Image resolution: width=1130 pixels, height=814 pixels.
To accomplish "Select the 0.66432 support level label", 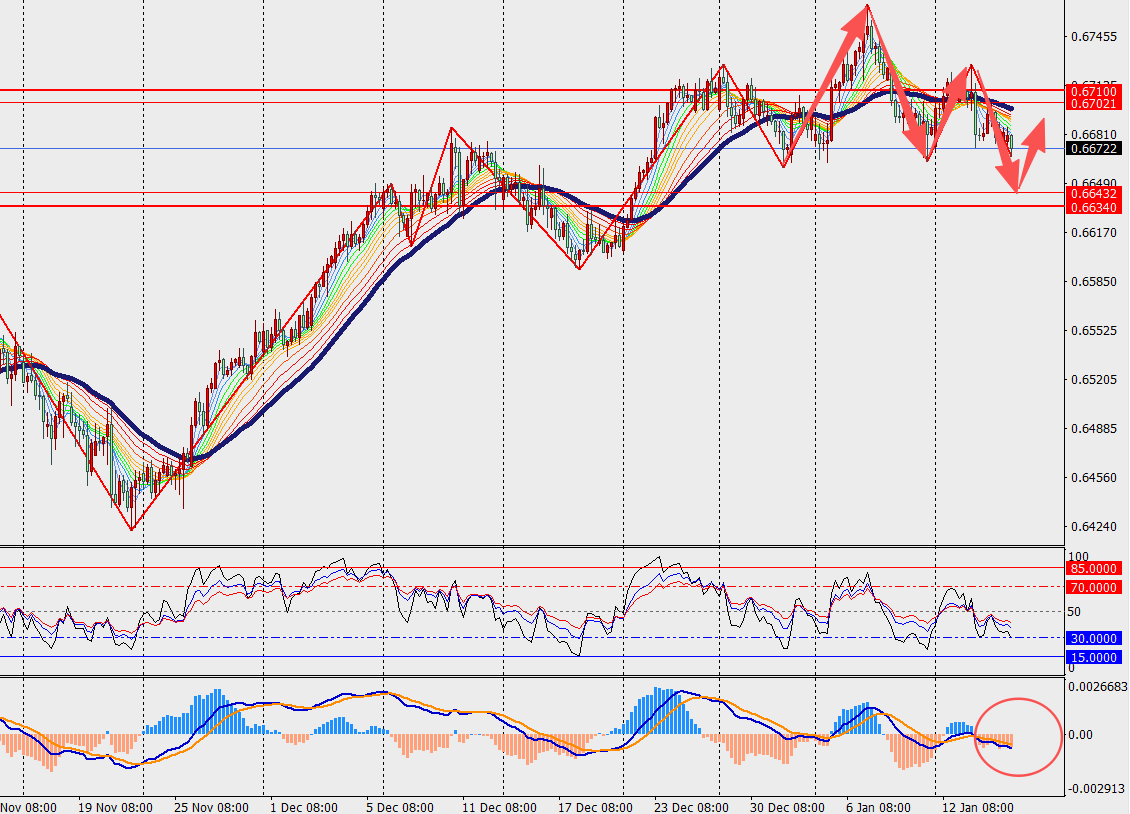I will pos(1092,193).
